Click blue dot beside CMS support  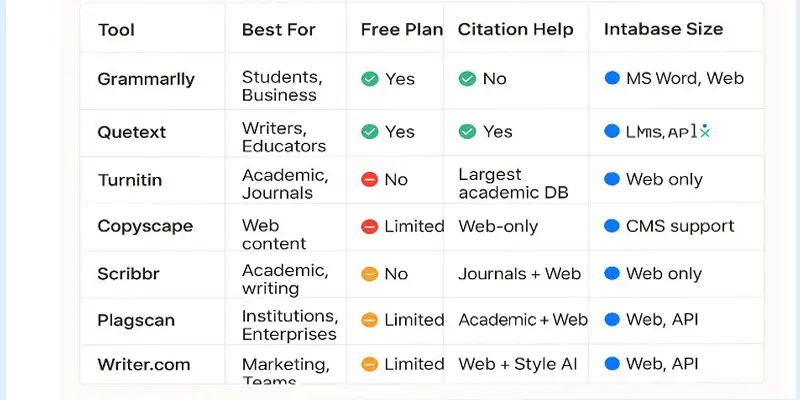click(612, 226)
